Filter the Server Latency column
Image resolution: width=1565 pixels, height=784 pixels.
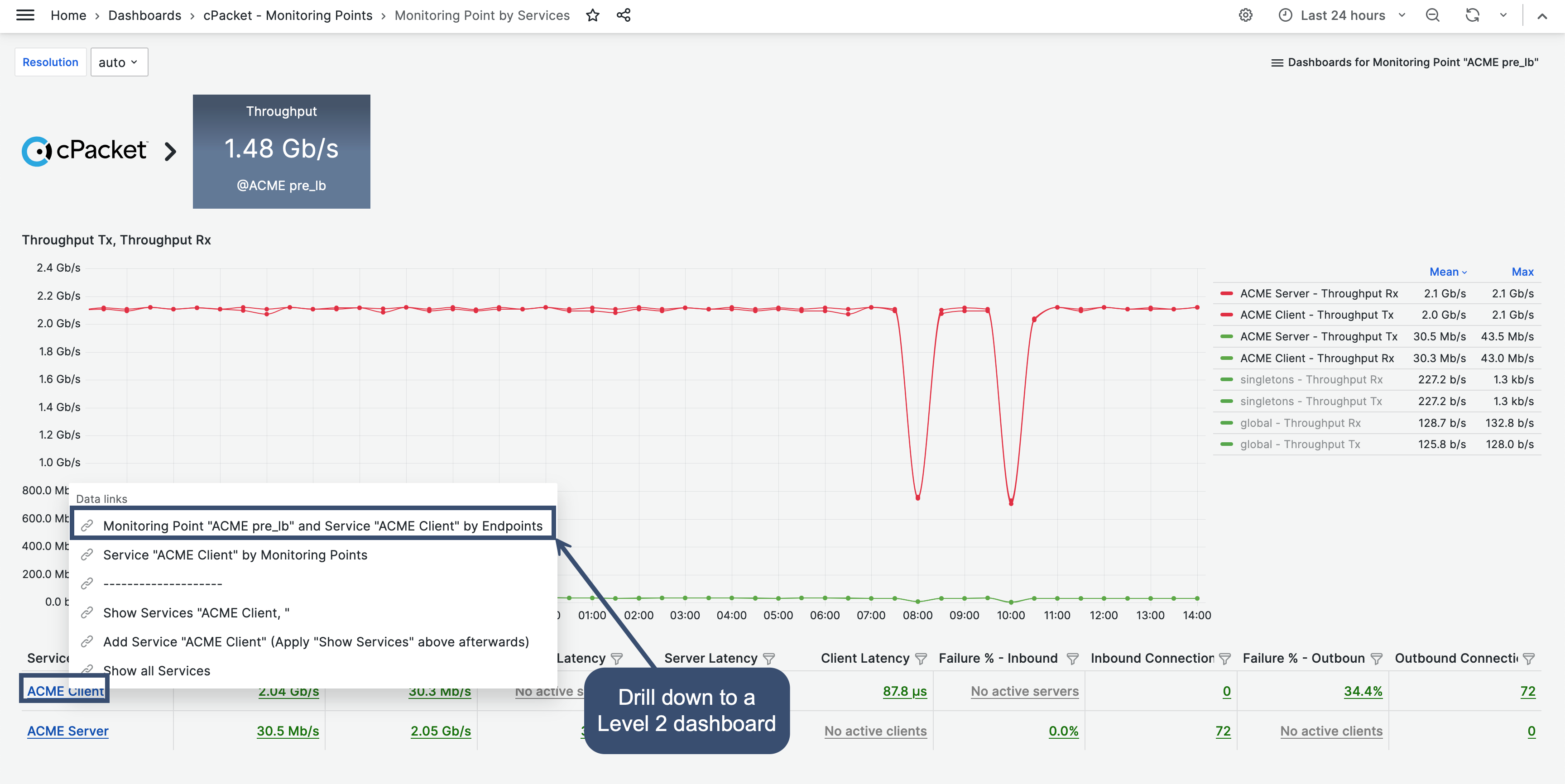768,658
